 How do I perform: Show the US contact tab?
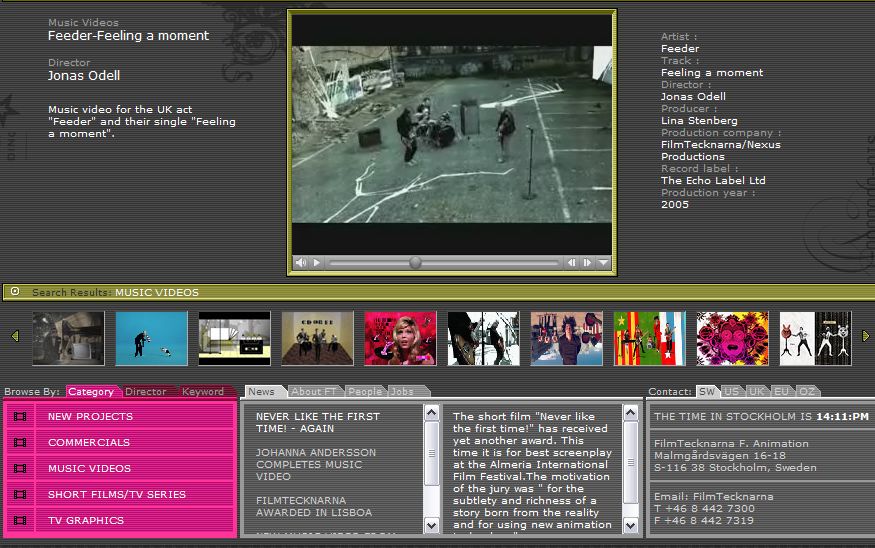pos(732,392)
